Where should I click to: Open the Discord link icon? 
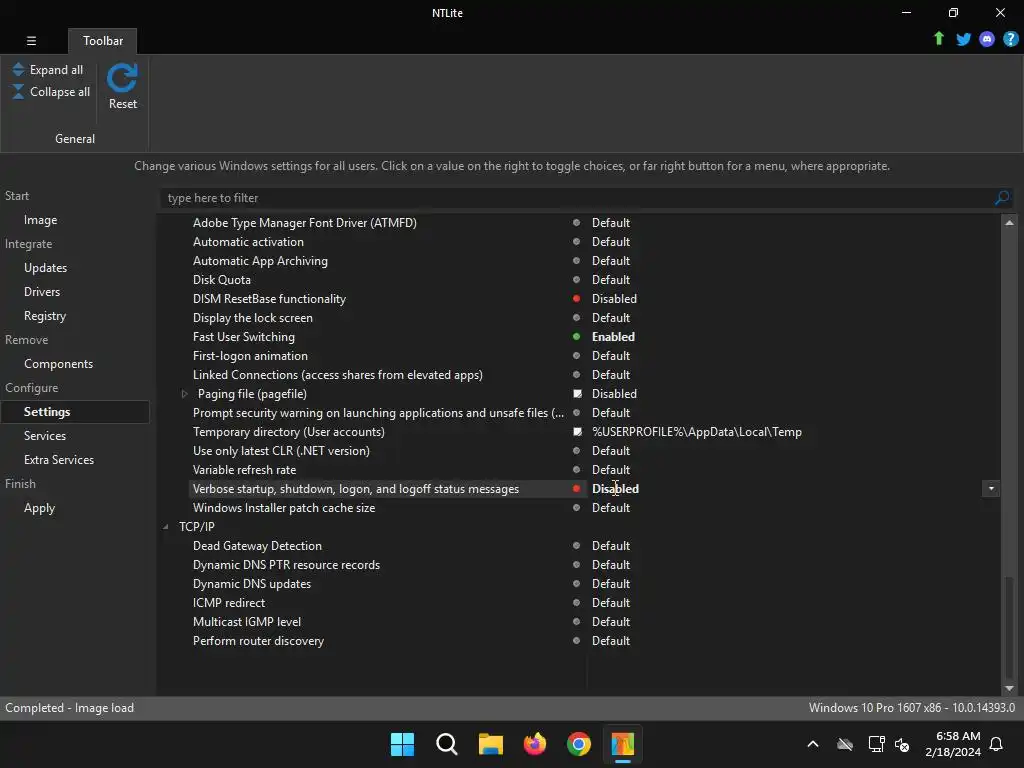point(987,39)
